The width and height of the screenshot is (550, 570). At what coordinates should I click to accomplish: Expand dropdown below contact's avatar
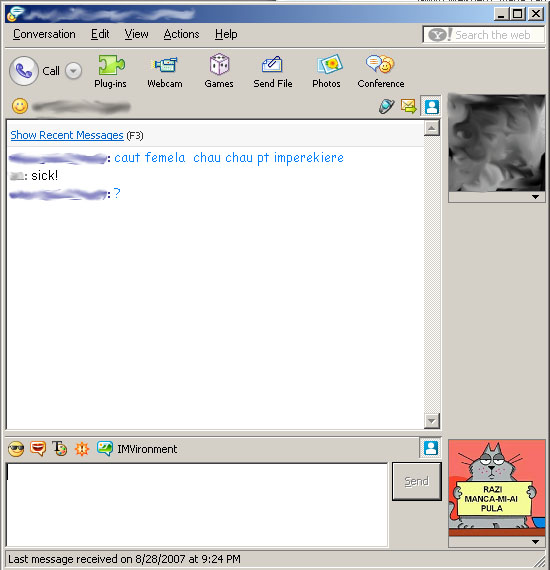tap(535, 197)
